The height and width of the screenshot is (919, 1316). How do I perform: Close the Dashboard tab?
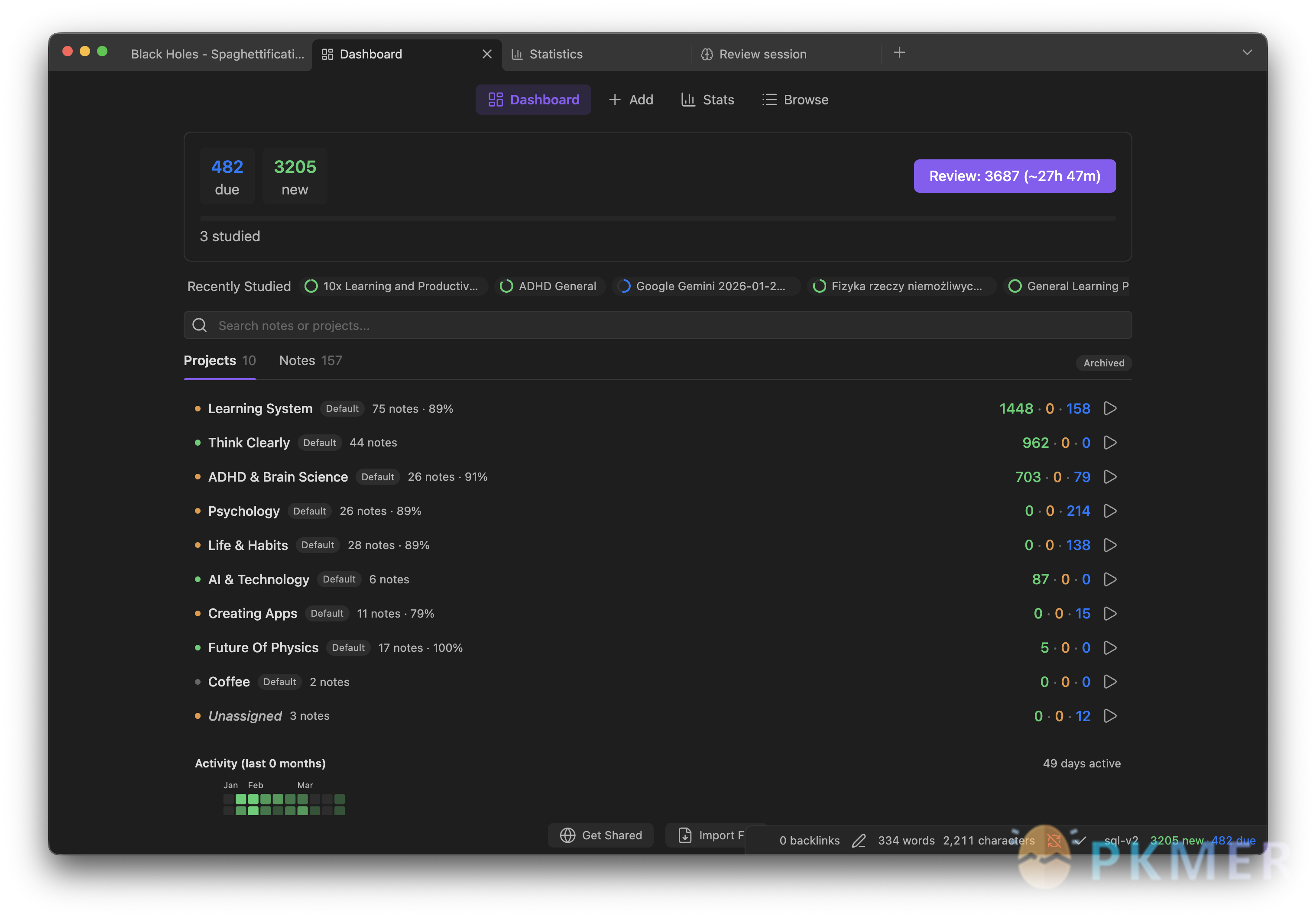click(x=486, y=54)
